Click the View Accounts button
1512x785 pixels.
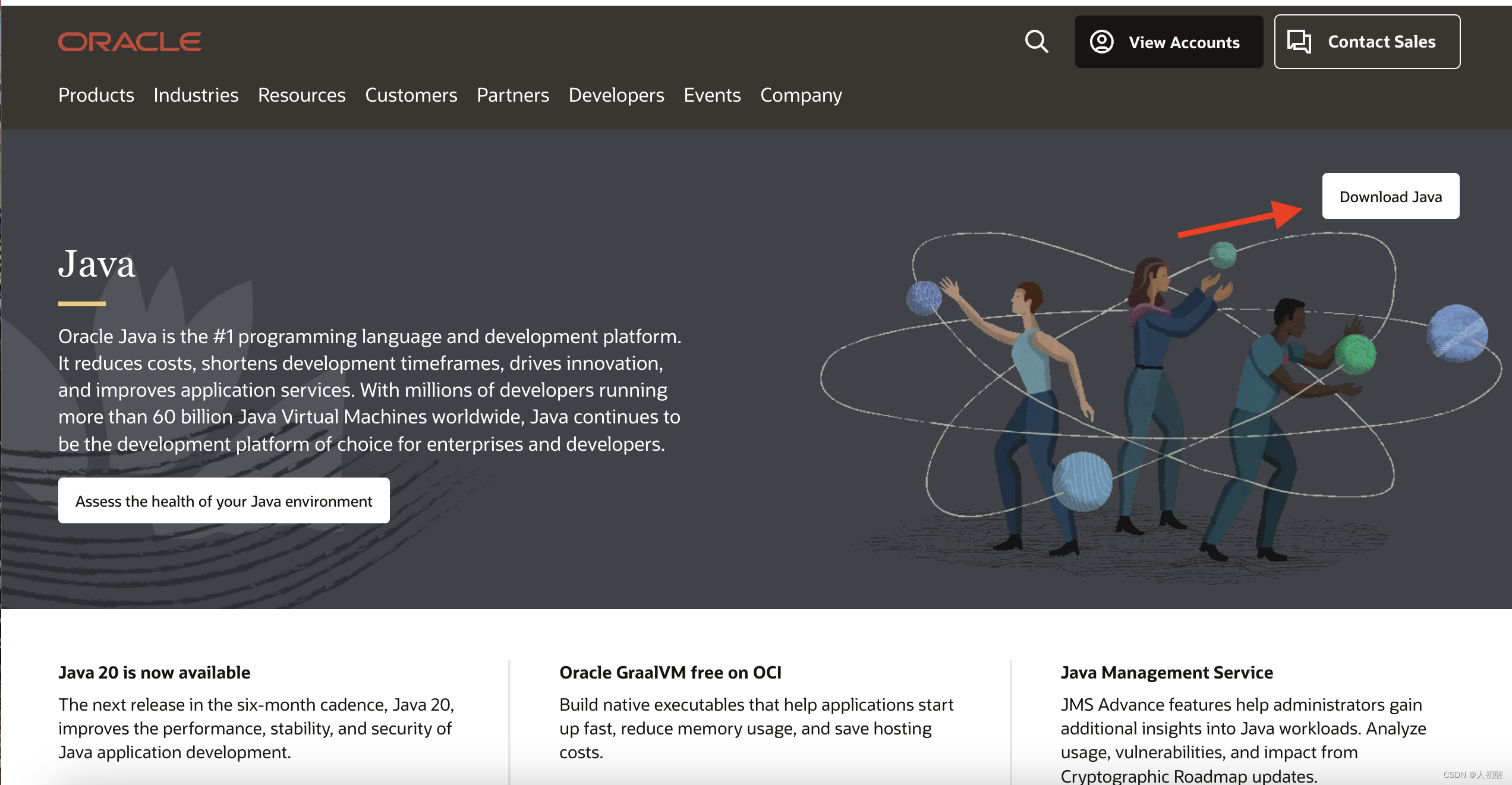tap(1168, 42)
